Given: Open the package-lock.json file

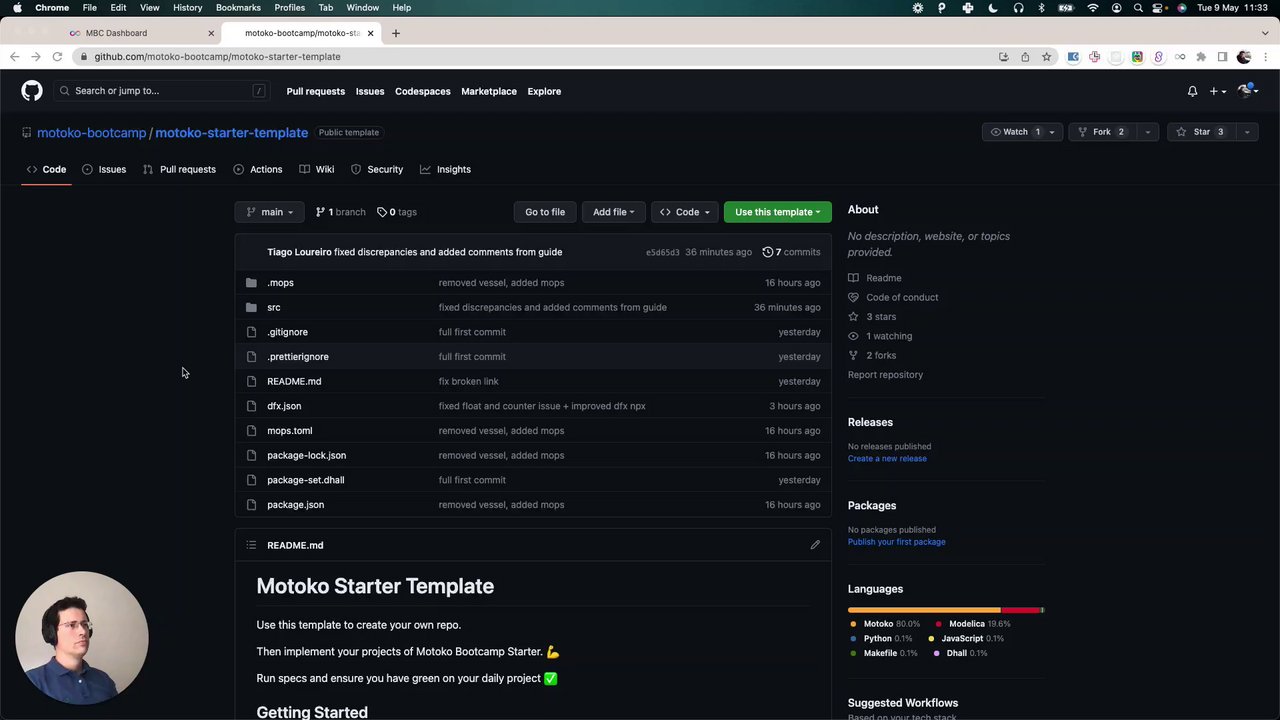Looking at the screenshot, I should [306, 455].
